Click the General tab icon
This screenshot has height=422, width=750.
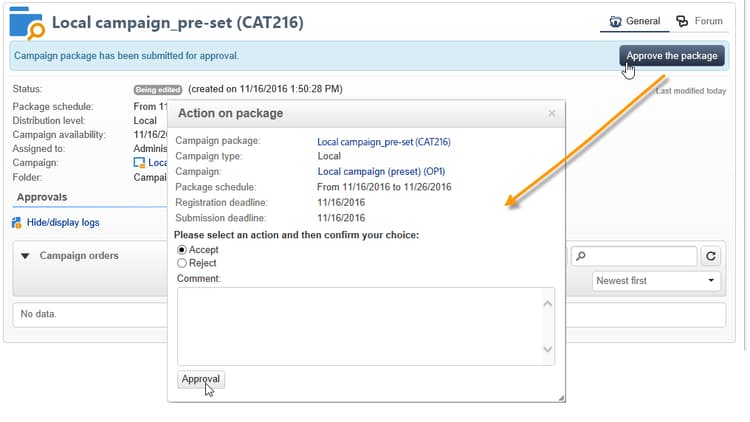(617, 21)
